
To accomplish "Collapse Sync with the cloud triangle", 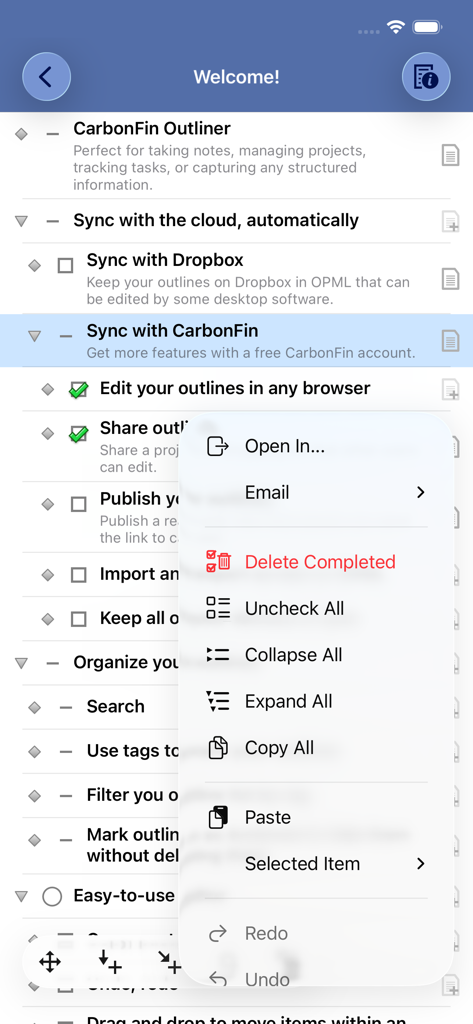I will coord(22,221).
